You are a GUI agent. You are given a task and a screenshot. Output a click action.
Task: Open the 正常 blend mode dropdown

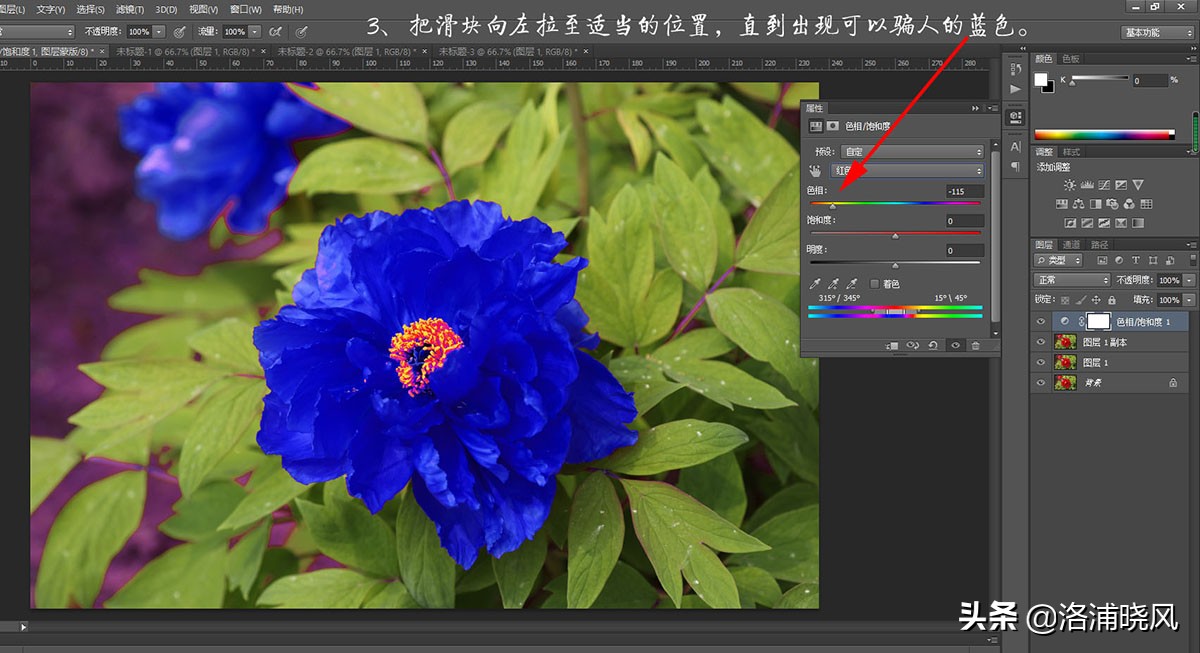(x=1072, y=280)
